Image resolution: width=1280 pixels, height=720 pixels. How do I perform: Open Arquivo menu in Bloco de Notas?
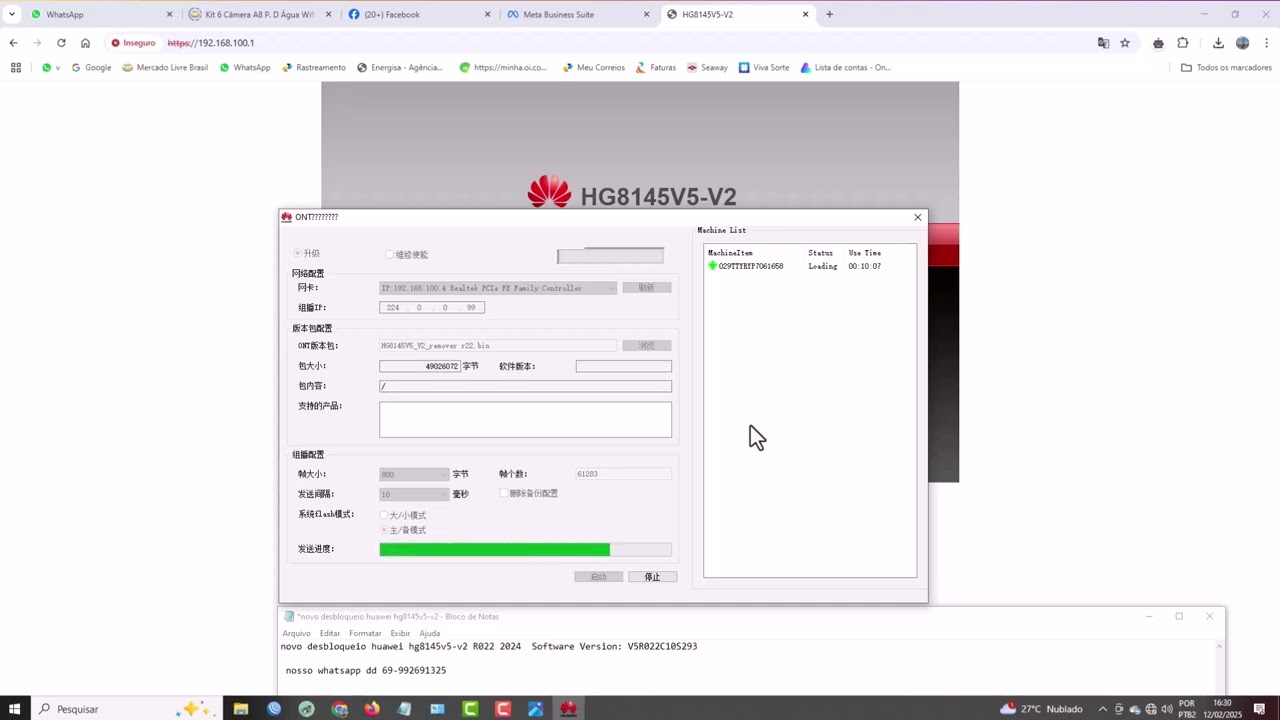(x=297, y=633)
